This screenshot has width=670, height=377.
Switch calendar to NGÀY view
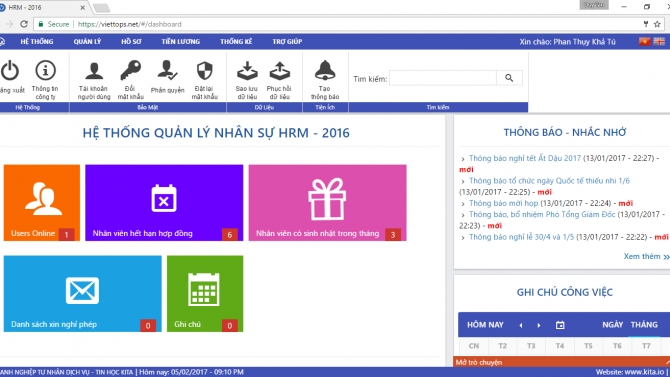pos(612,325)
